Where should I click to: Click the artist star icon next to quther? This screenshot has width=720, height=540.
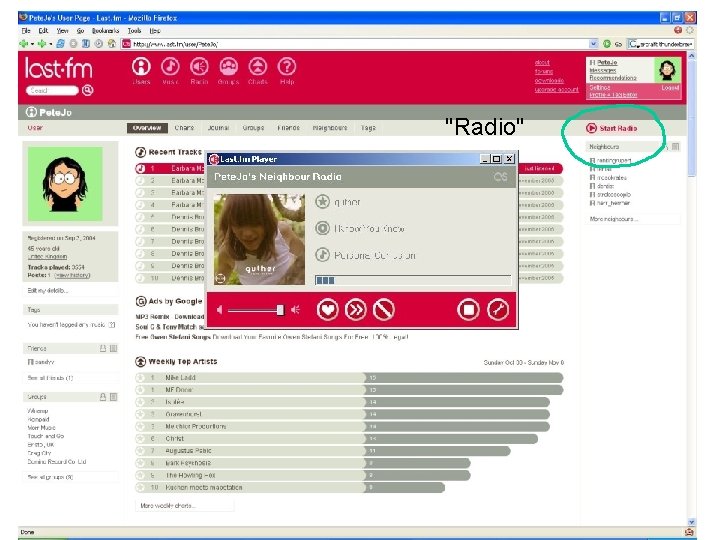(322, 202)
